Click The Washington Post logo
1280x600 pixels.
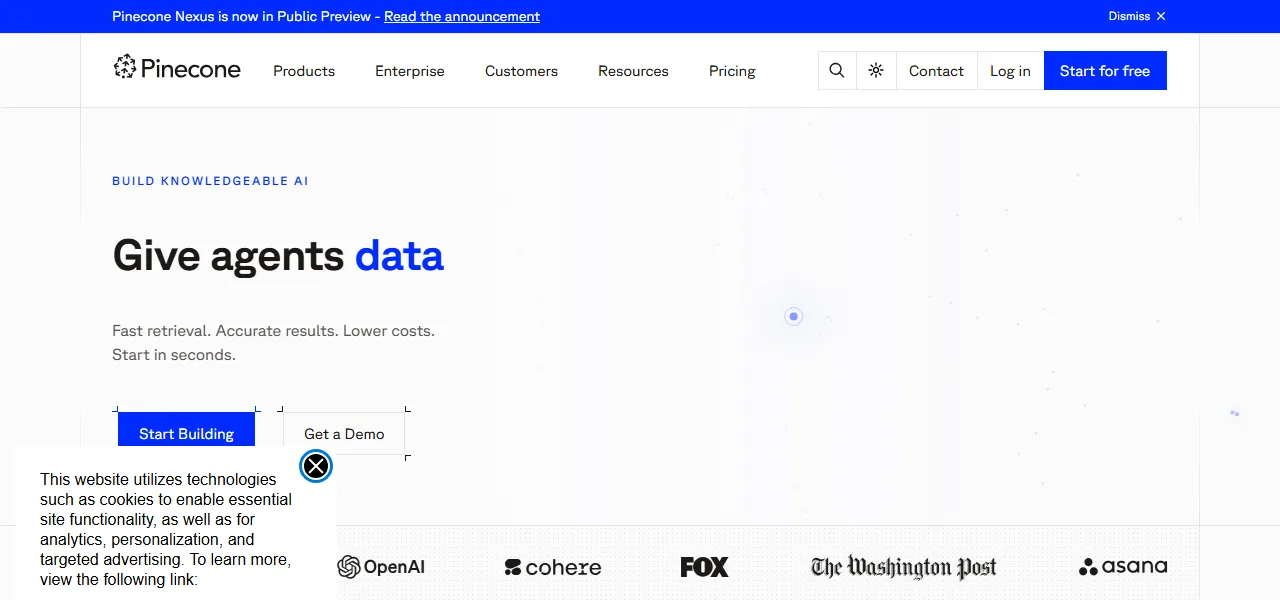tap(904, 567)
